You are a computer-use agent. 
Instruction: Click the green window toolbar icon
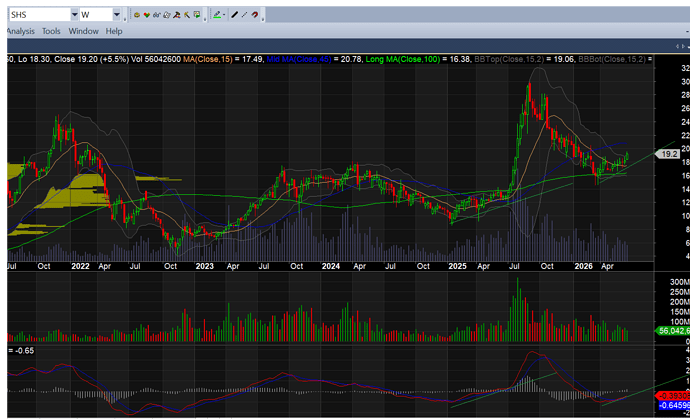point(197,15)
